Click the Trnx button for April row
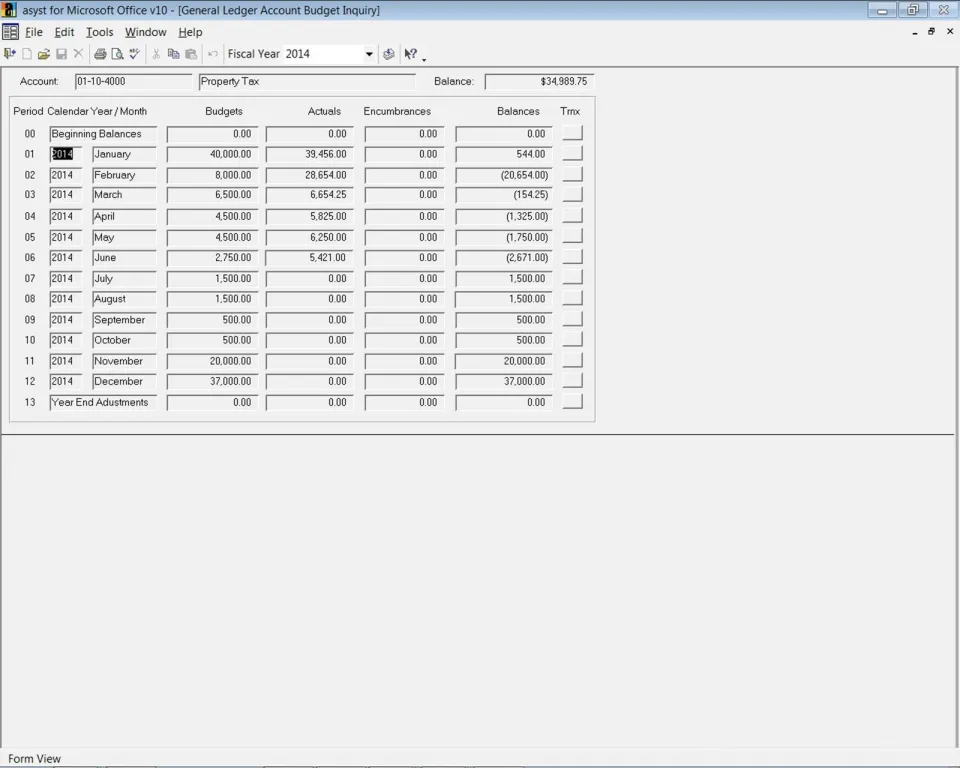 click(572, 216)
